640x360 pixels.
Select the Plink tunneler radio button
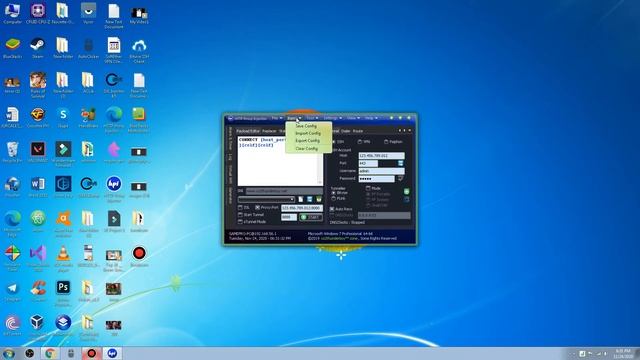pos(338,198)
